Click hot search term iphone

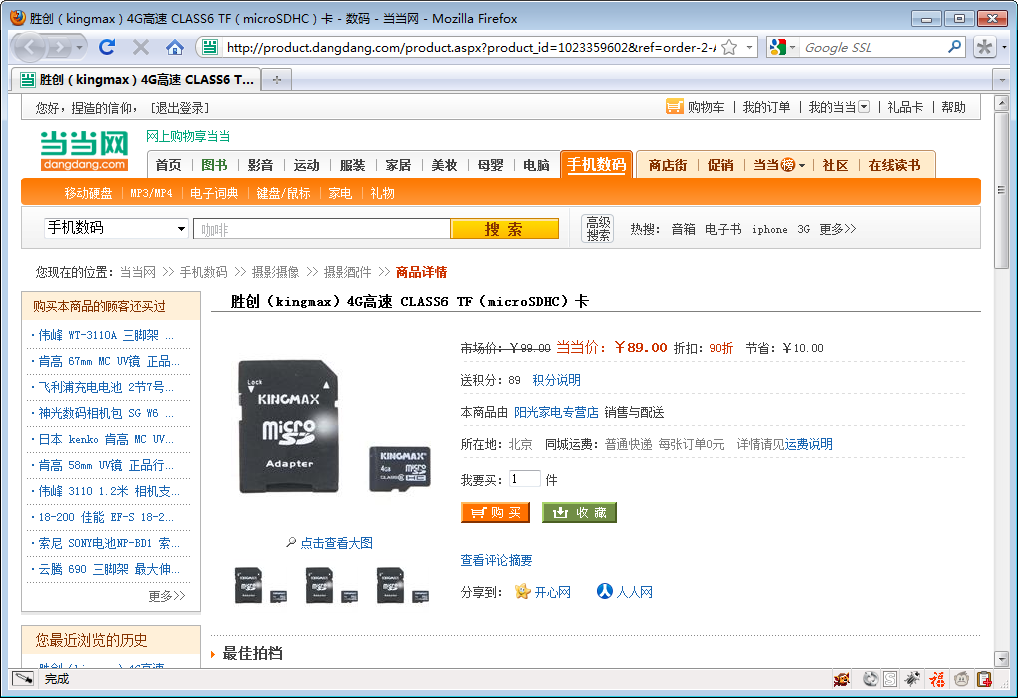tap(769, 229)
